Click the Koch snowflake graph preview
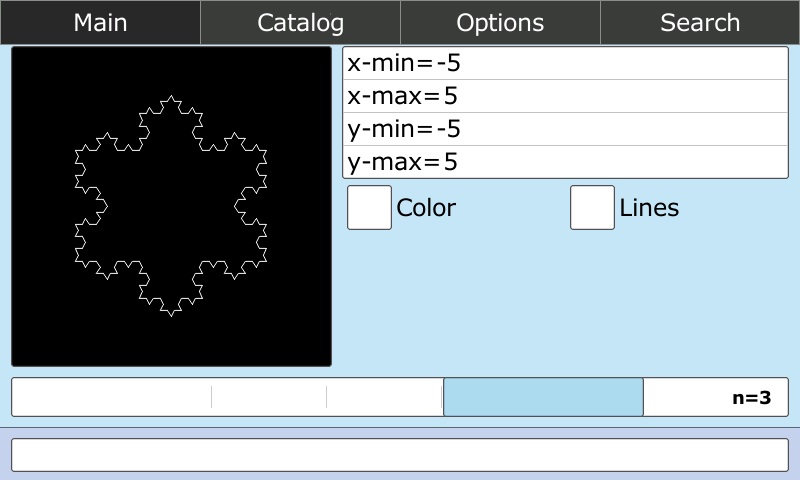 [x=171, y=206]
